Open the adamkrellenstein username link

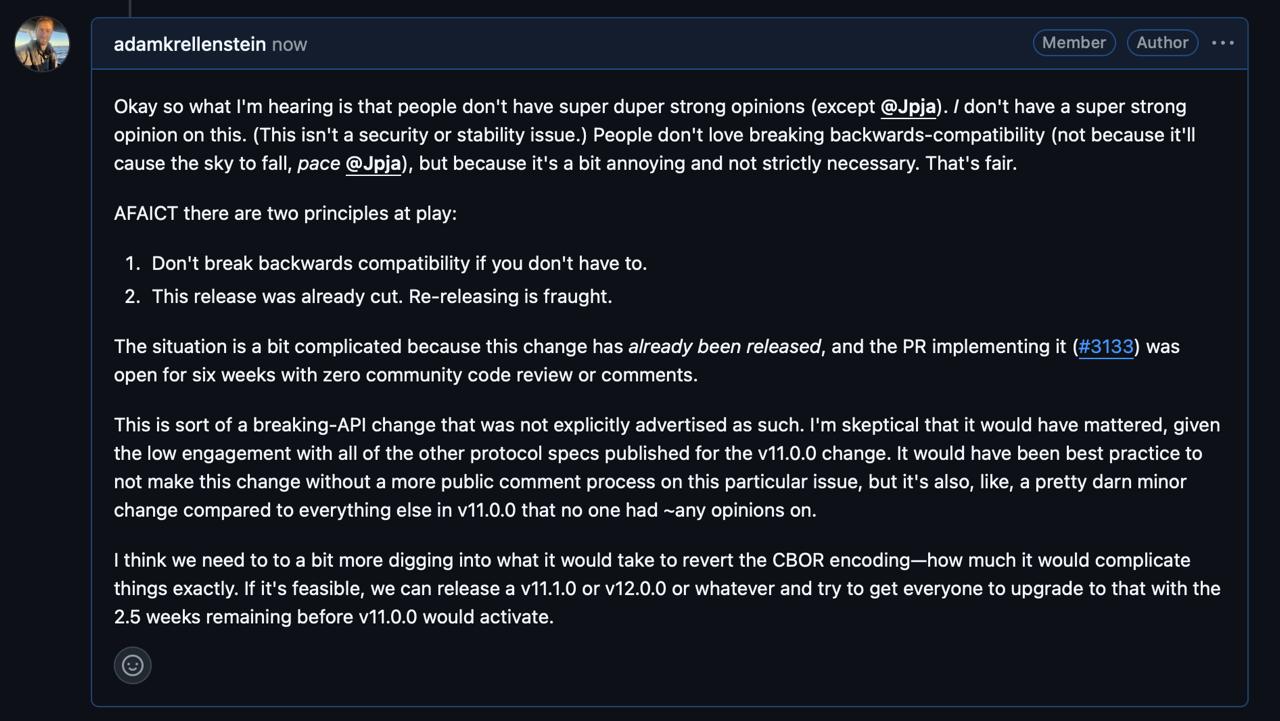pos(190,44)
